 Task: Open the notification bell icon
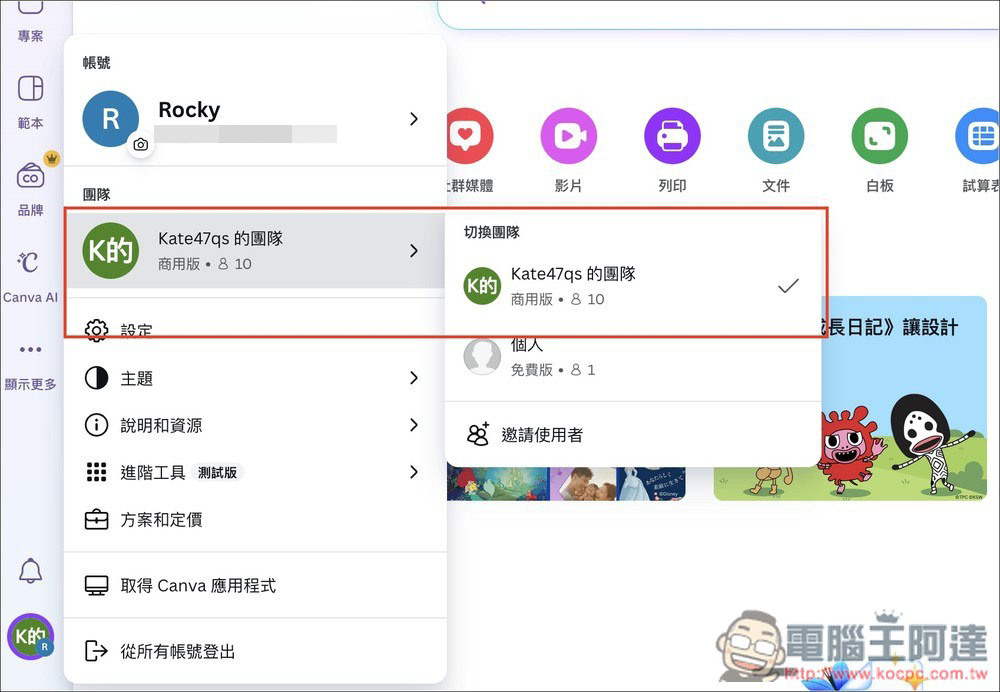point(29,570)
